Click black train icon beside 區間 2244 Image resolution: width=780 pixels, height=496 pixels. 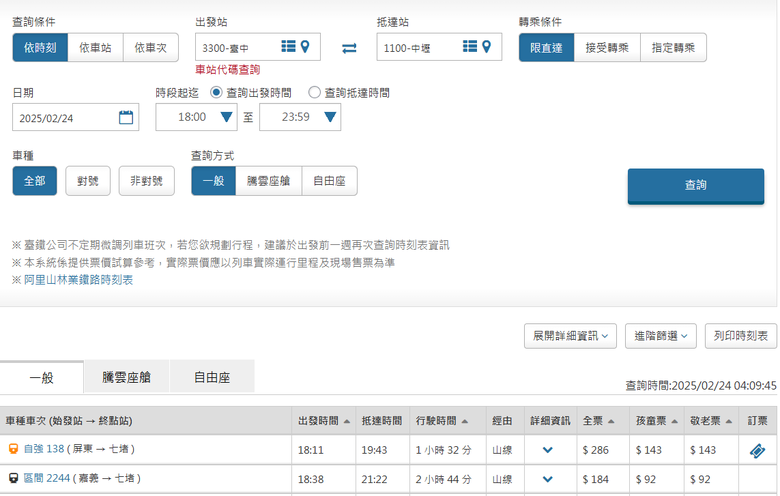coord(13,478)
